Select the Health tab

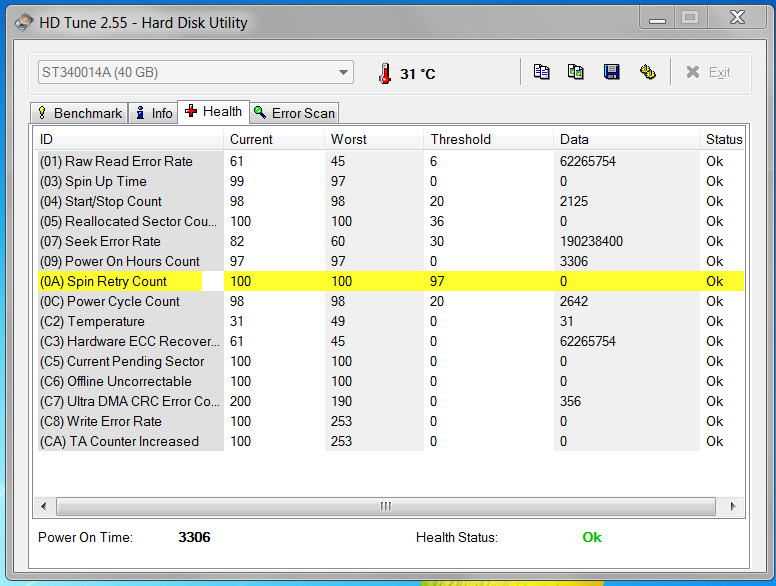[x=213, y=111]
